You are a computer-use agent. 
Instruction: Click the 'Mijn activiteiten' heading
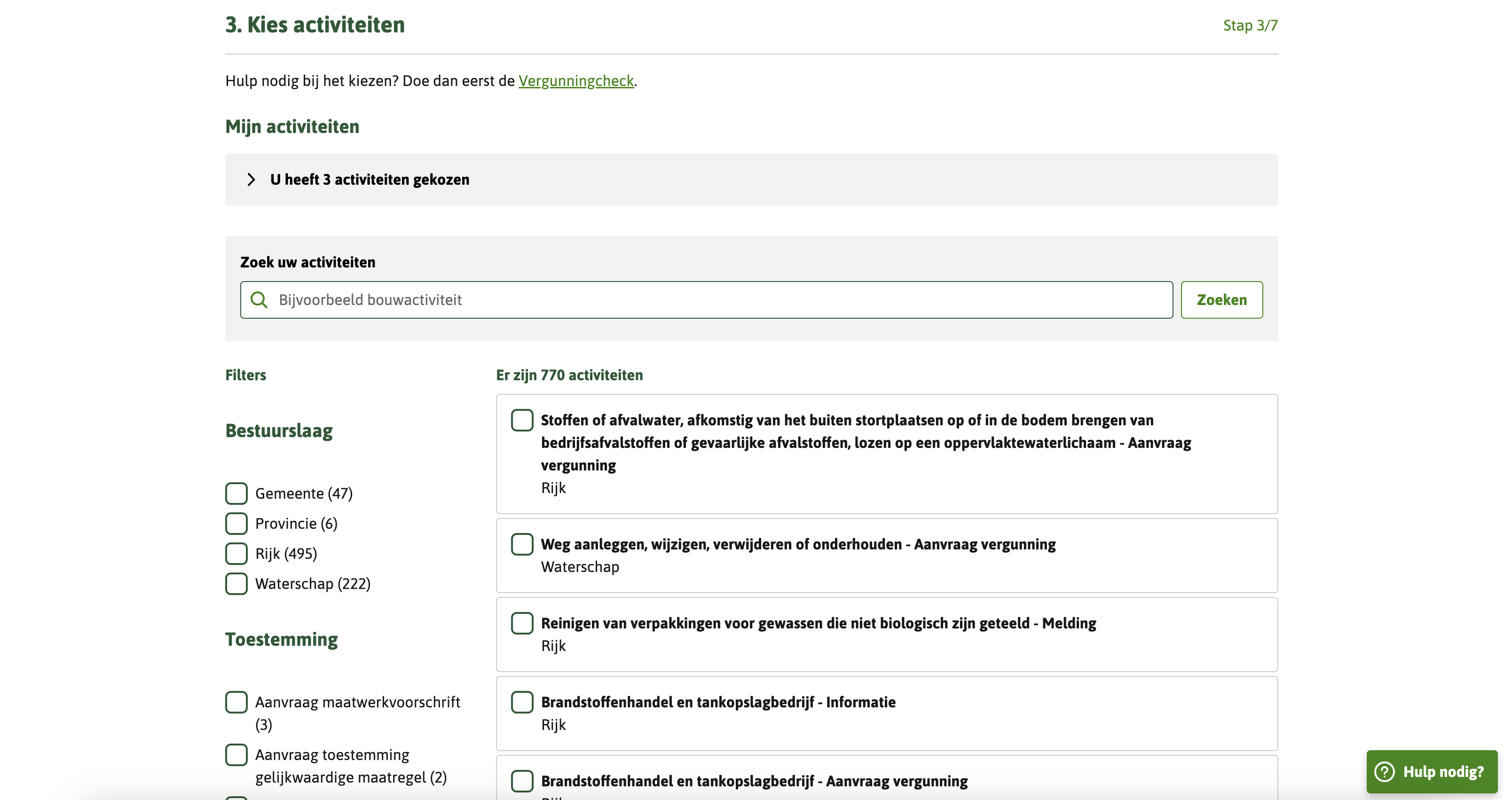291,126
